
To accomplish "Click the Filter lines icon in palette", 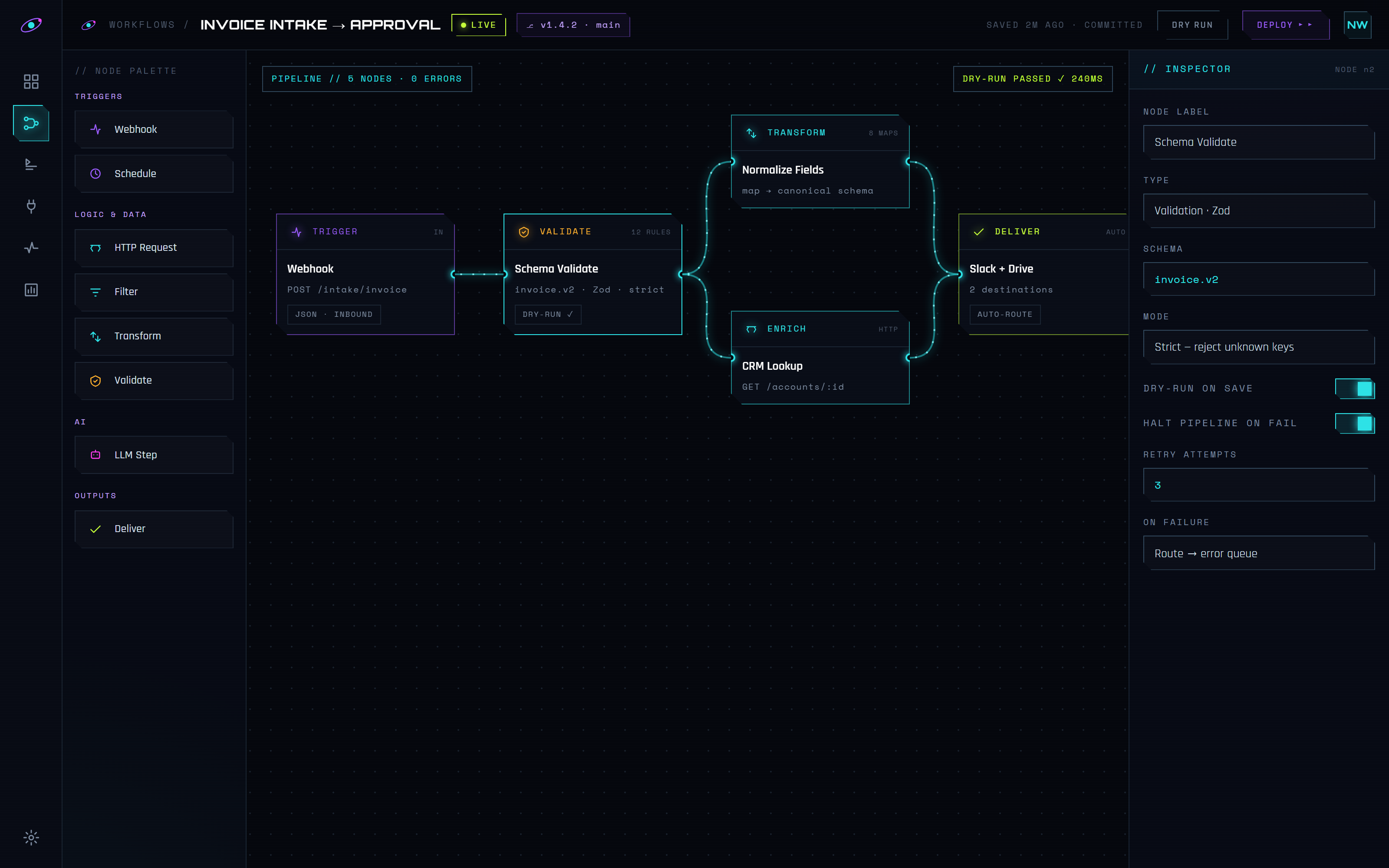I will click(95, 292).
